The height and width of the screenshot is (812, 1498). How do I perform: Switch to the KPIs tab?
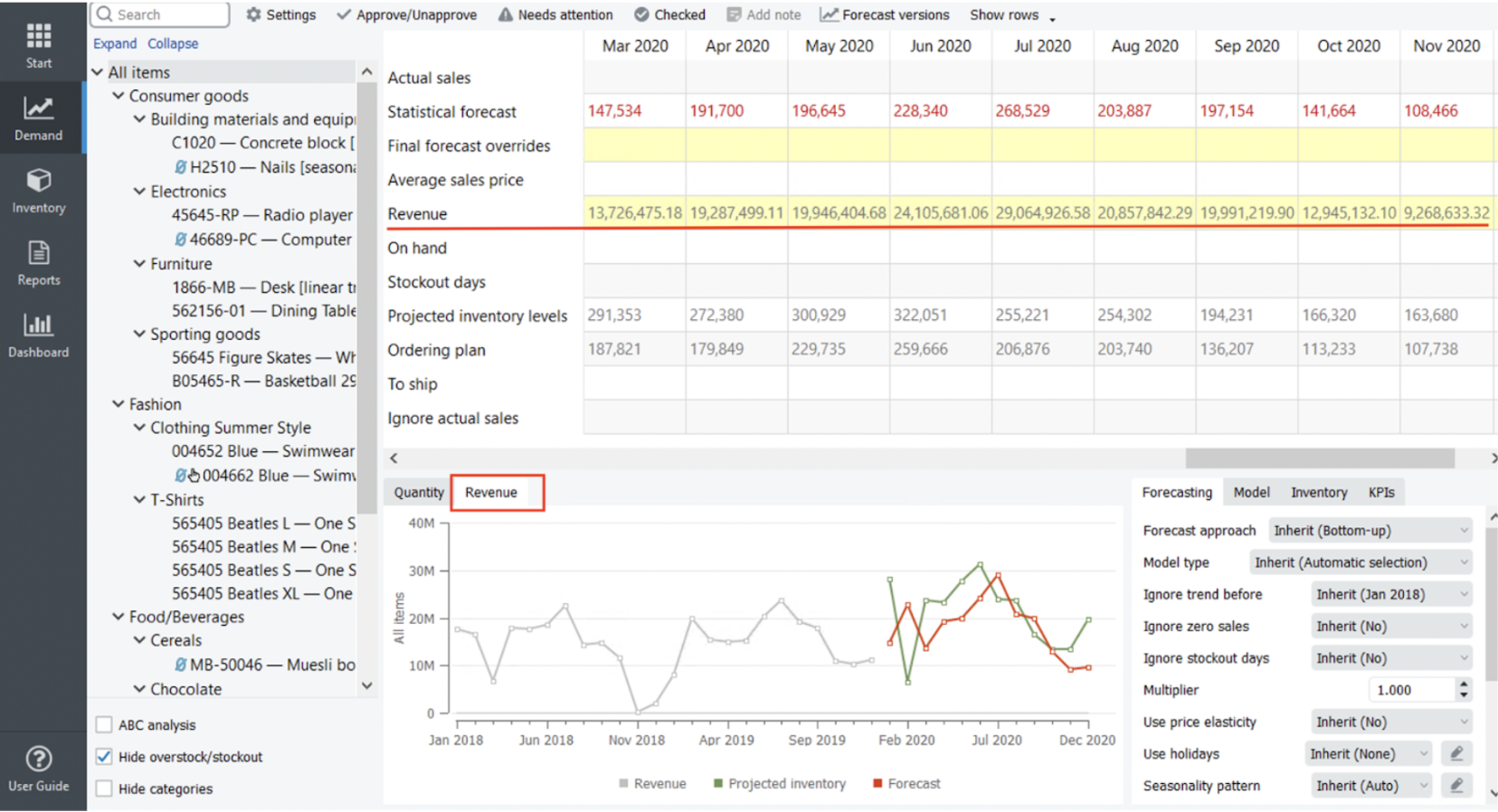[x=1380, y=492]
